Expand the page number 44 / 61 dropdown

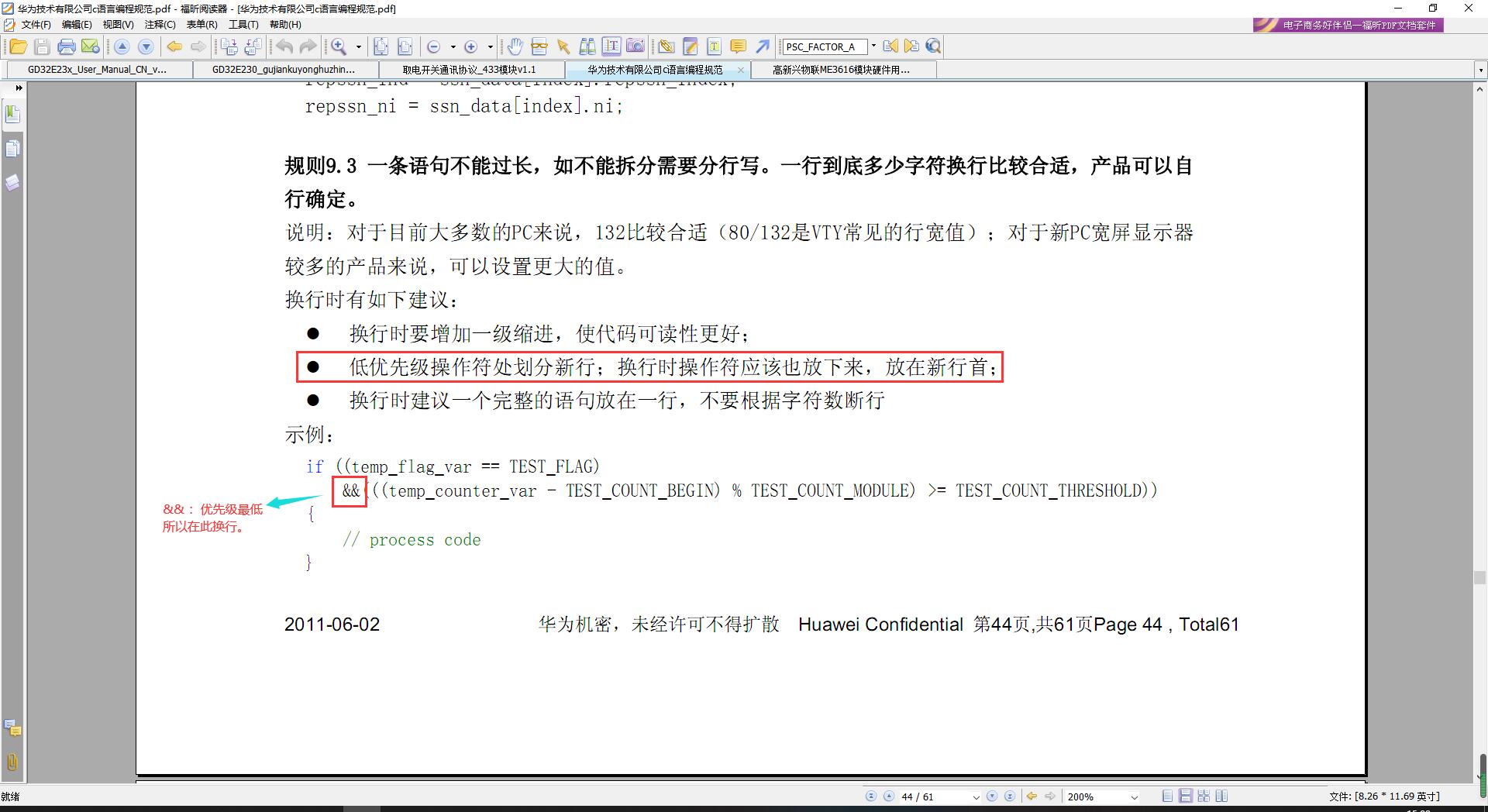pyautogui.click(x=976, y=797)
